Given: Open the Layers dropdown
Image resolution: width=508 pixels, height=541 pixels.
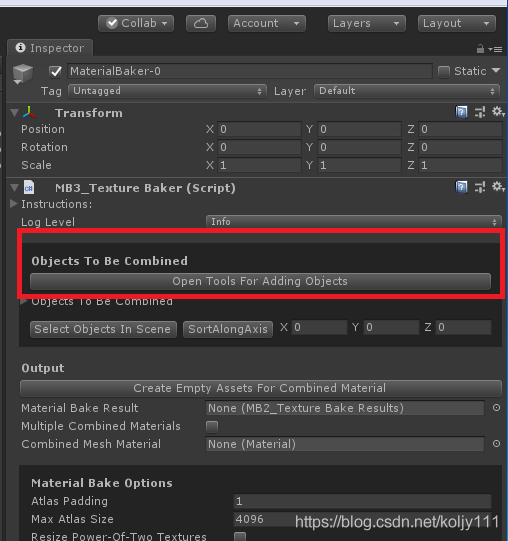Looking at the screenshot, I should click(x=367, y=23).
